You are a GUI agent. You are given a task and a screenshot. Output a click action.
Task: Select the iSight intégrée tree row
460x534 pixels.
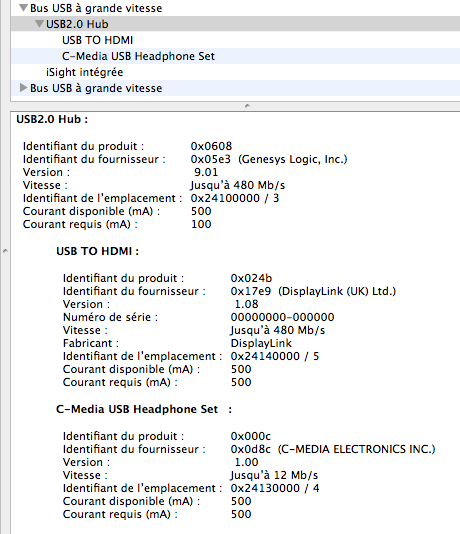235,72
